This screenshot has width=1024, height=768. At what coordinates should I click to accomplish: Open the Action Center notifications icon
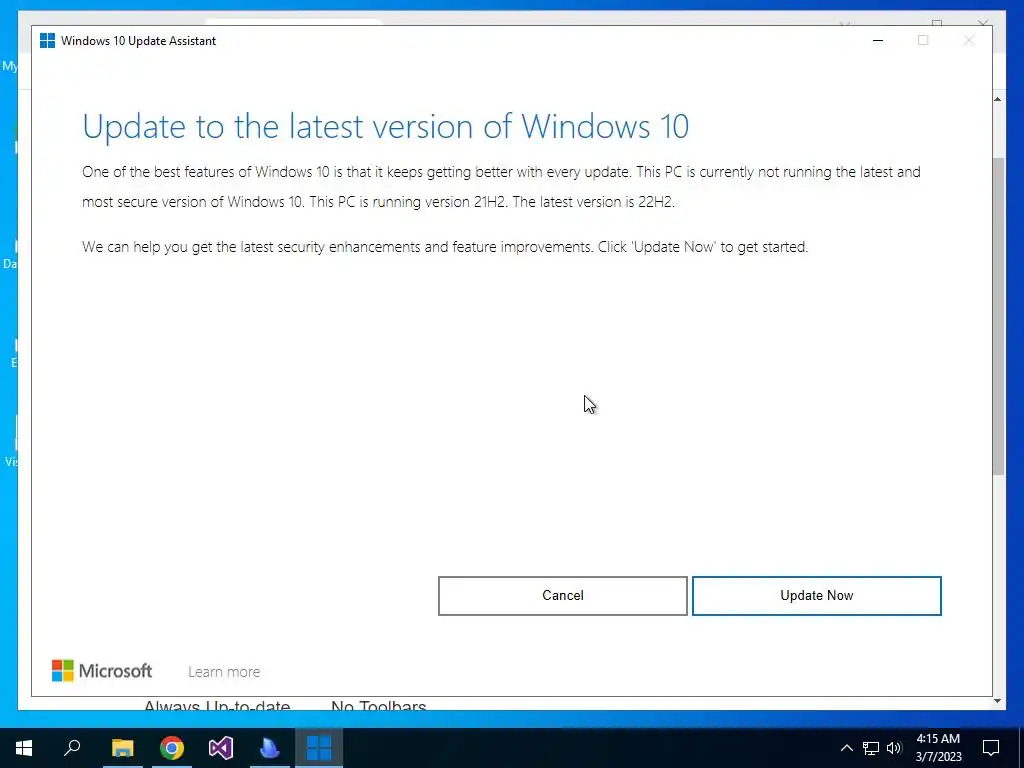pos(991,748)
